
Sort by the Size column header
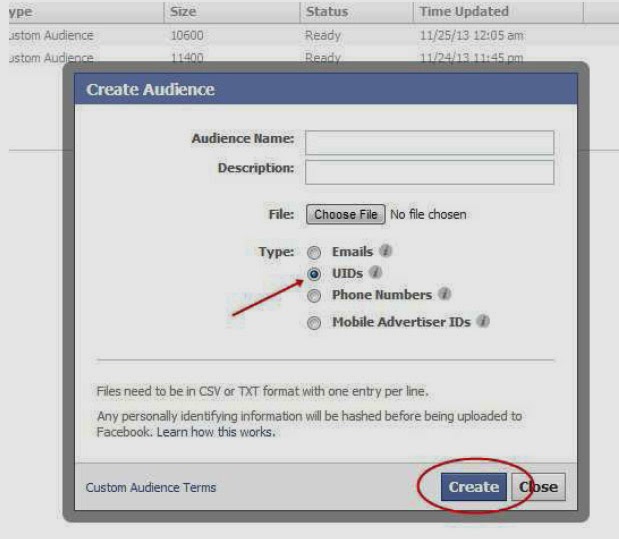(184, 12)
